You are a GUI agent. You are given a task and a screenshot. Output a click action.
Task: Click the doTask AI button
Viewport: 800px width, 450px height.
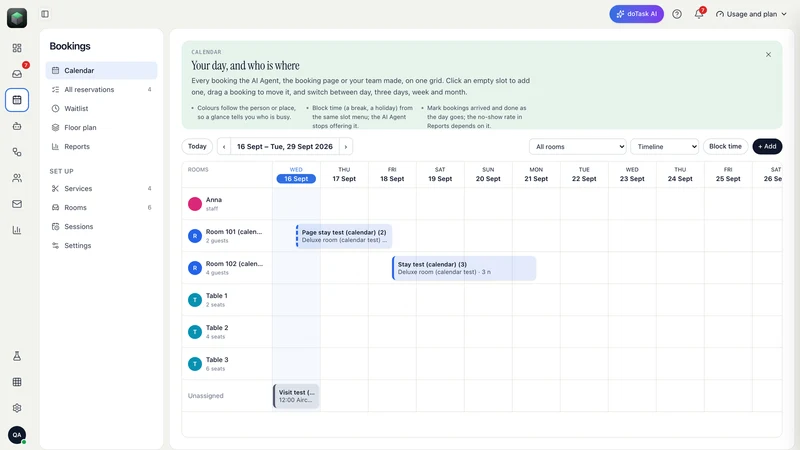(636, 14)
